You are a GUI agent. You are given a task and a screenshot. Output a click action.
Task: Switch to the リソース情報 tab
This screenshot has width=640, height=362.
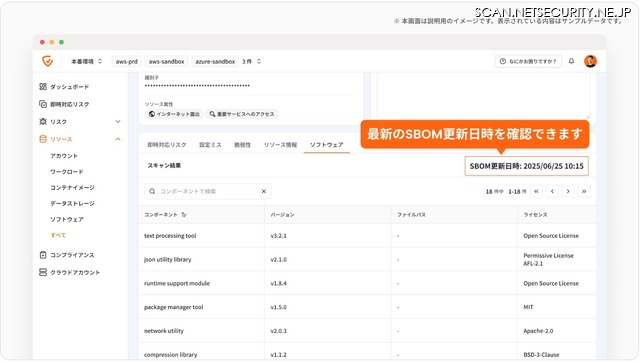click(x=280, y=145)
